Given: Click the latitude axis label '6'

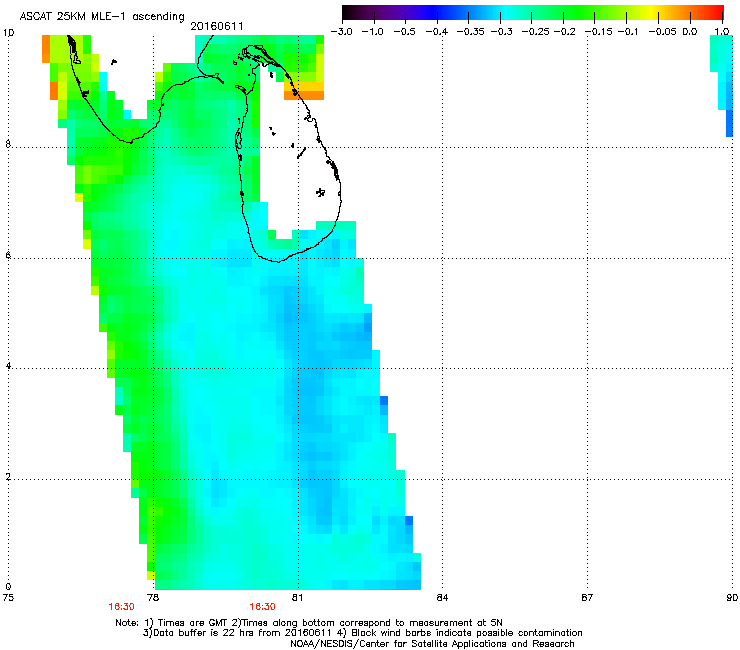Looking at the screenshot, I should click(x=8, y=255).
